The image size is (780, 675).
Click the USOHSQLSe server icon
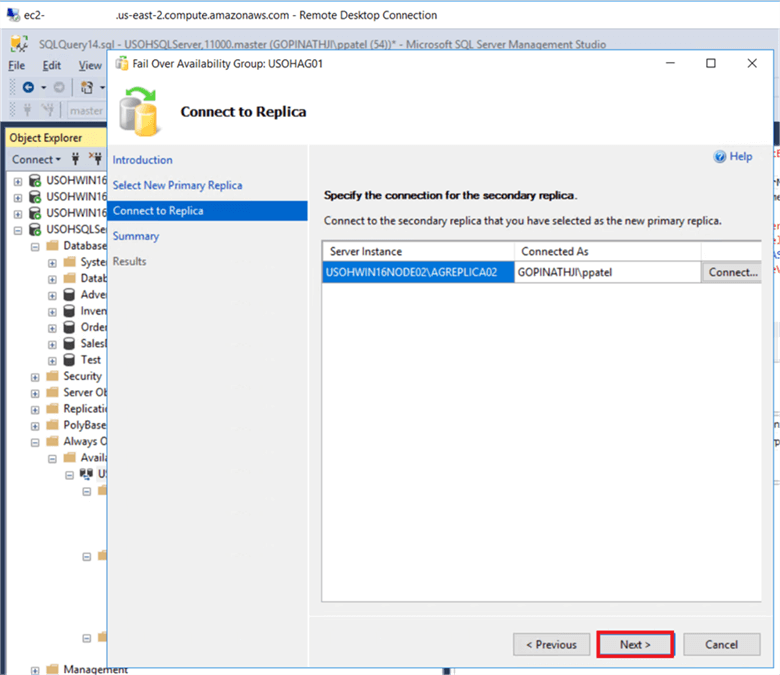[x=34, y=229]
